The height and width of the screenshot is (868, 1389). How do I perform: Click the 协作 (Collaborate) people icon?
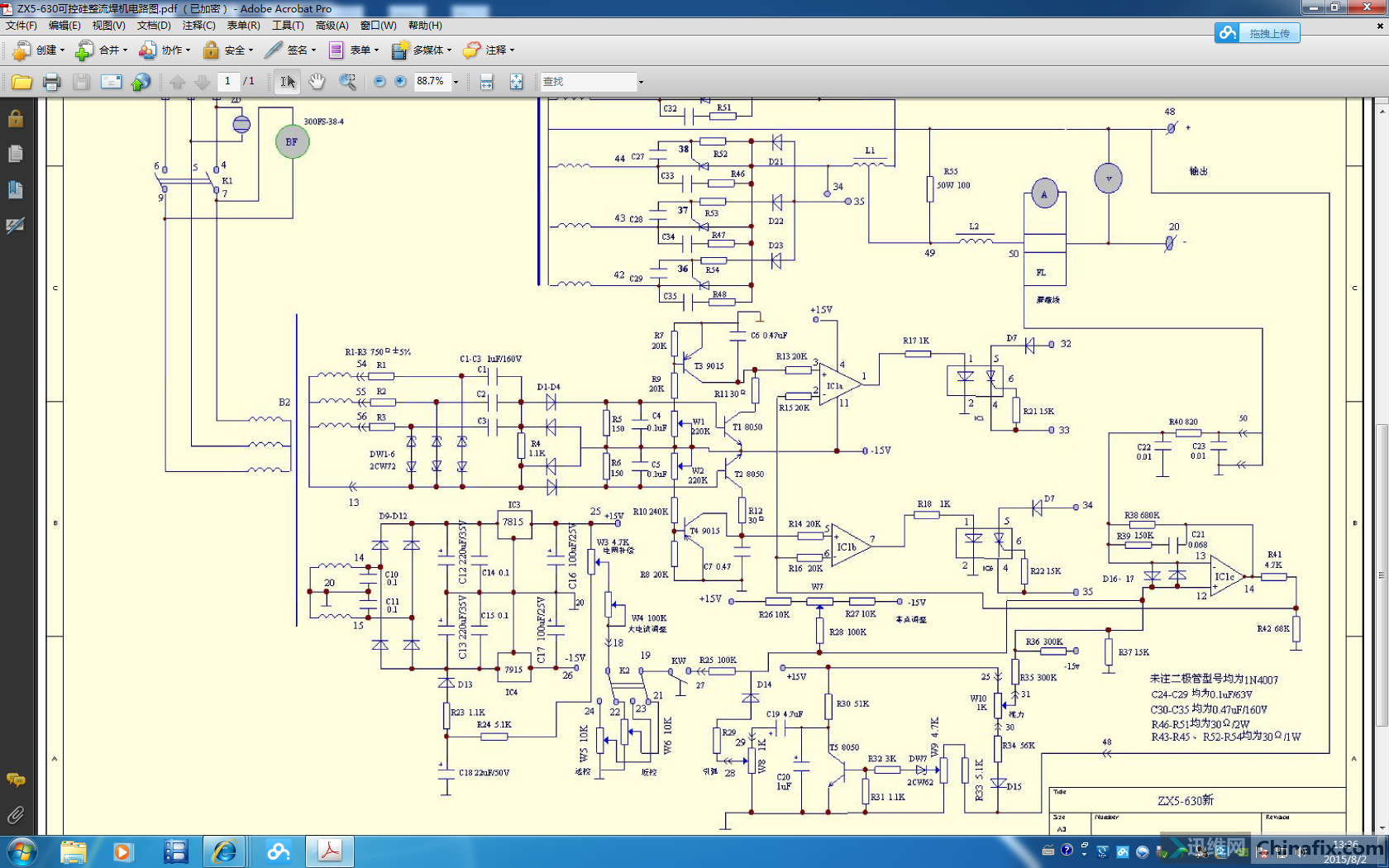click(147, 50)
